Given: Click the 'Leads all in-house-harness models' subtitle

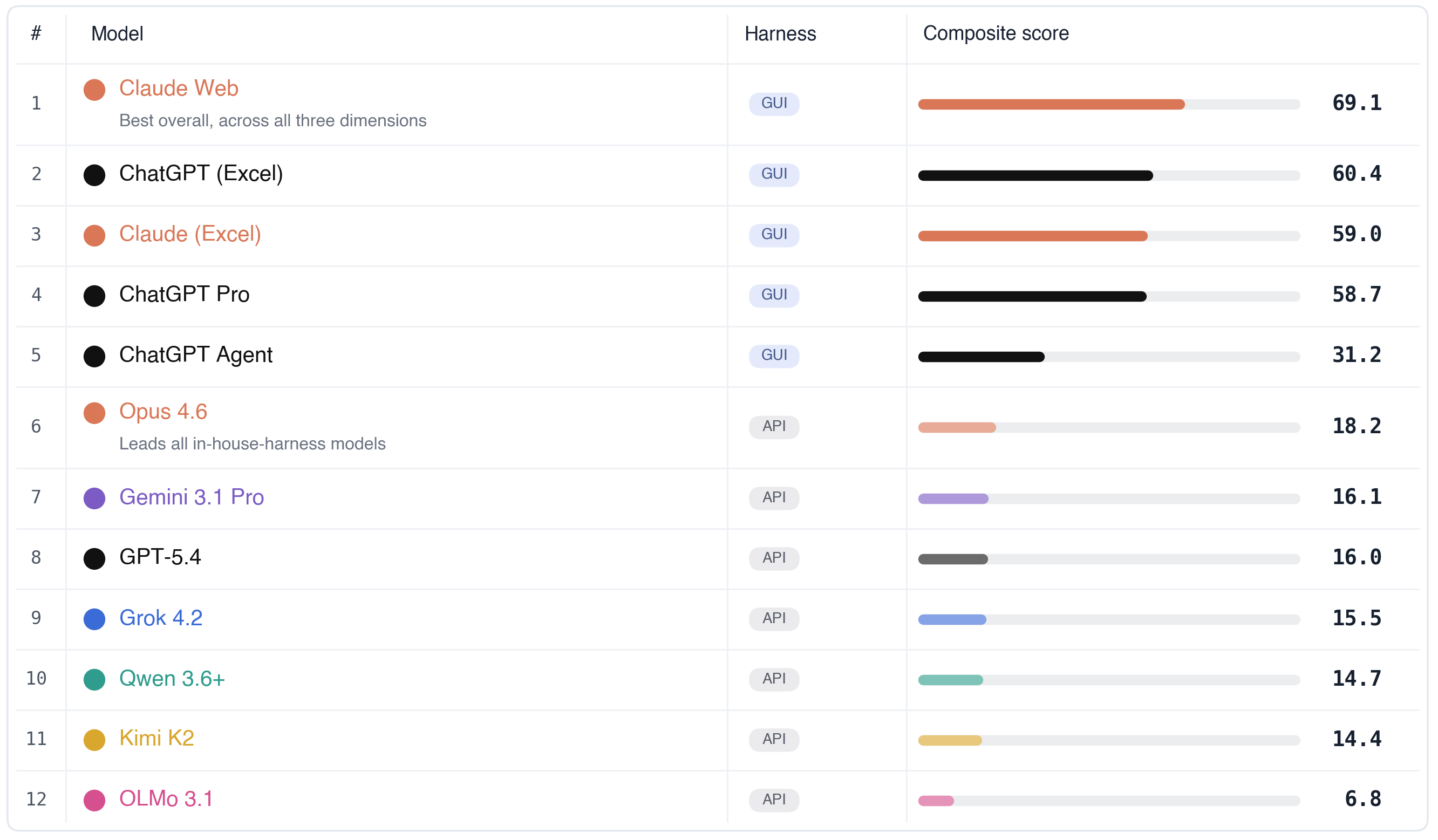Looking at the screenshot, I should tap(252, 444).
